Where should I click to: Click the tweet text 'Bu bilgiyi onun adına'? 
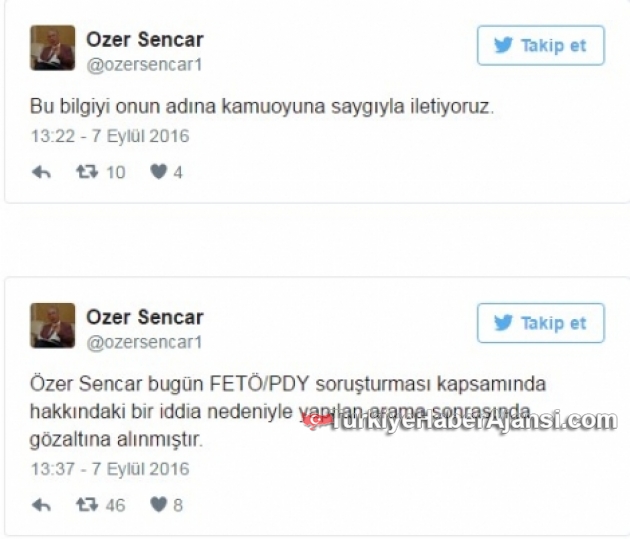[123, 106]
